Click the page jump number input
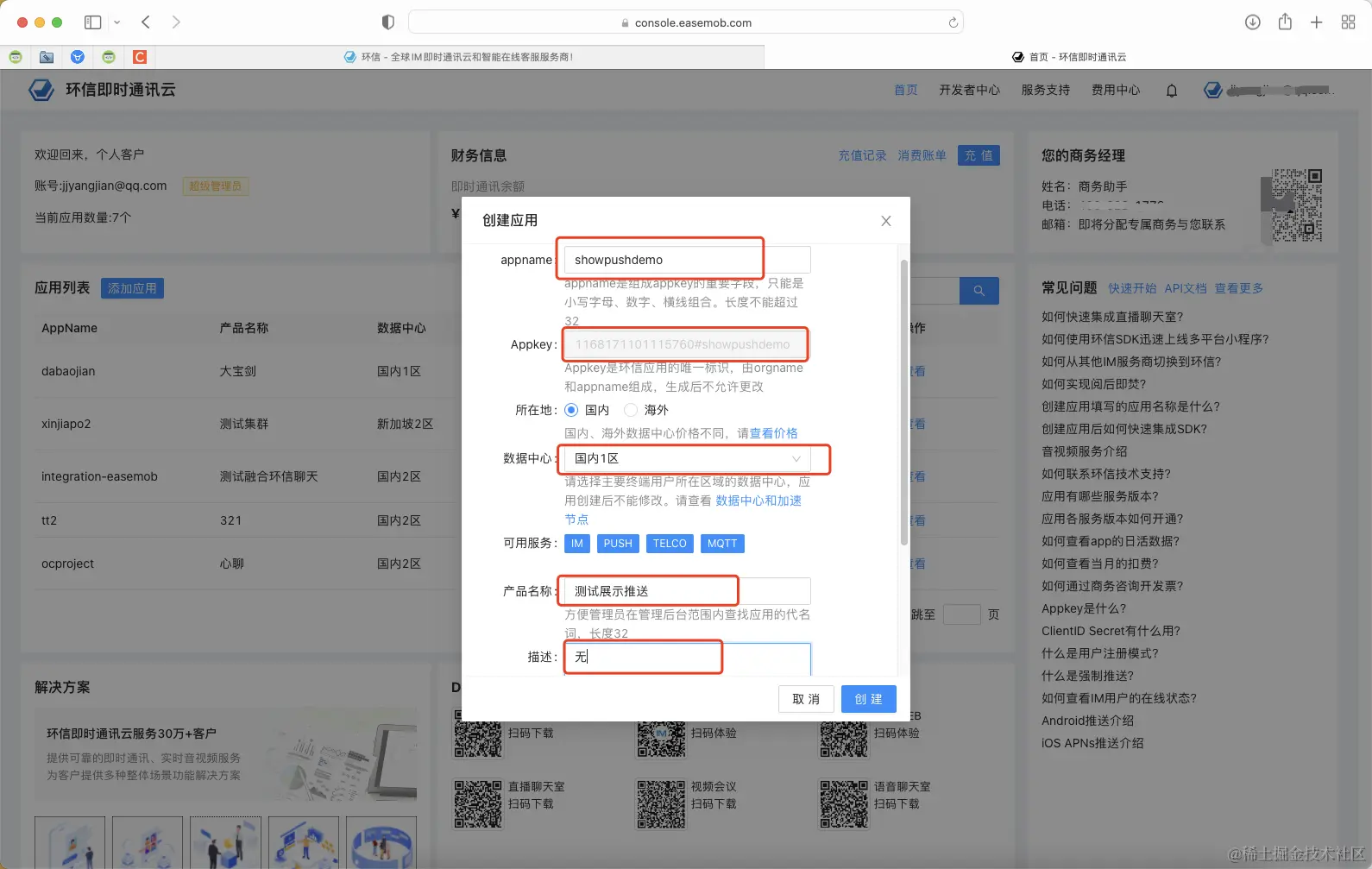Screen dimensions: 1372x869 coord(961,614)
